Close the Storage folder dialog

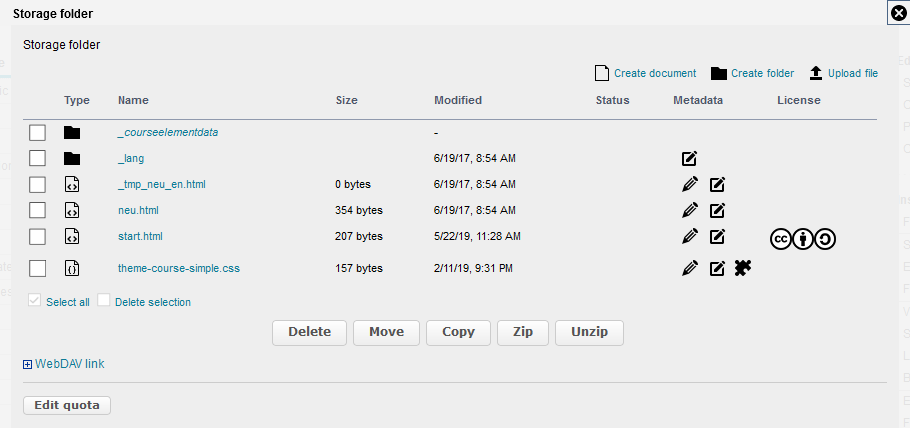pyautogui.click(x=898, y=13)
